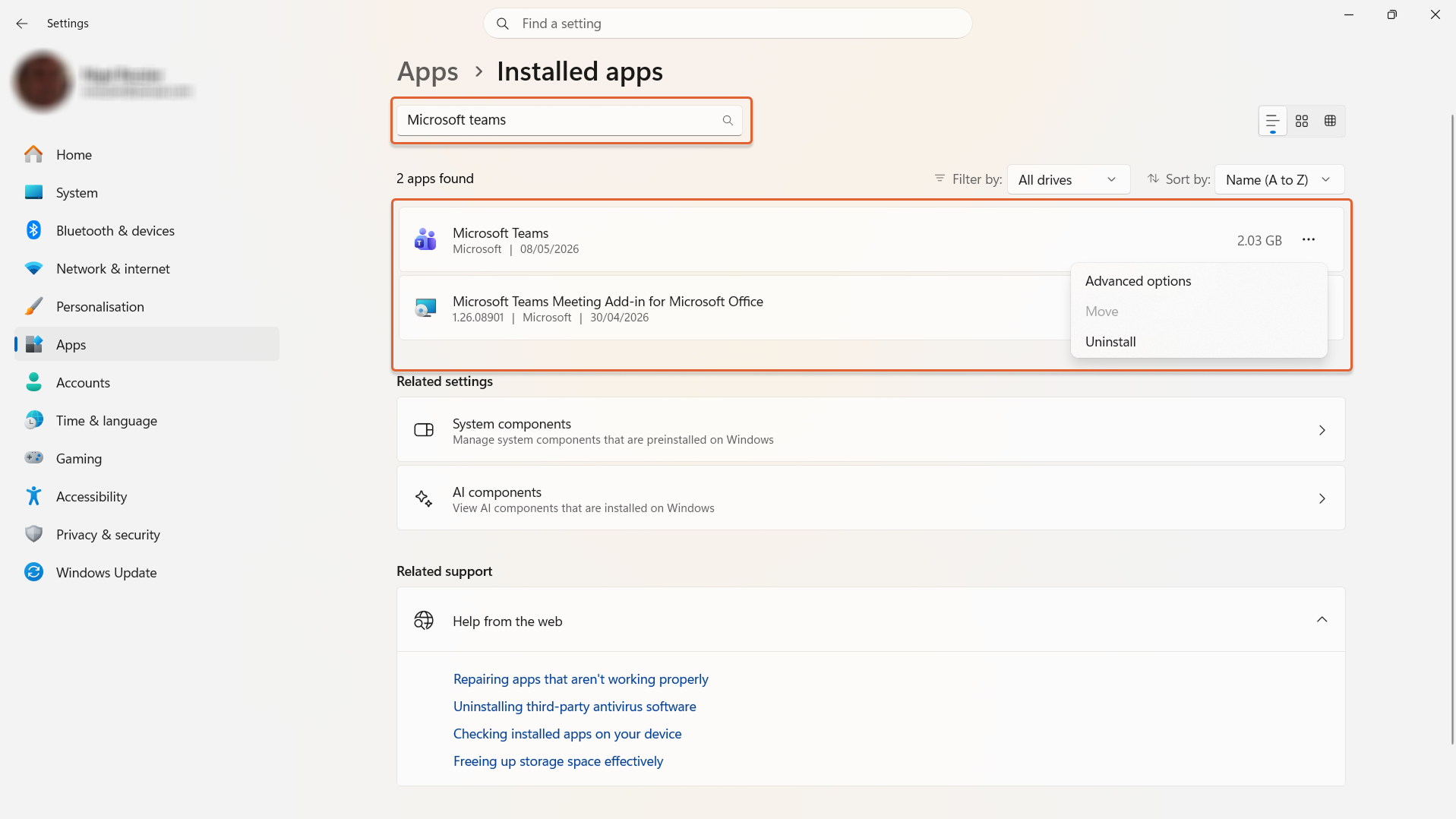This screenshot has width=1456, height=819.
Task: Expand System components with its chevron
Action: pyautogui.click(x=1322, y=430)
